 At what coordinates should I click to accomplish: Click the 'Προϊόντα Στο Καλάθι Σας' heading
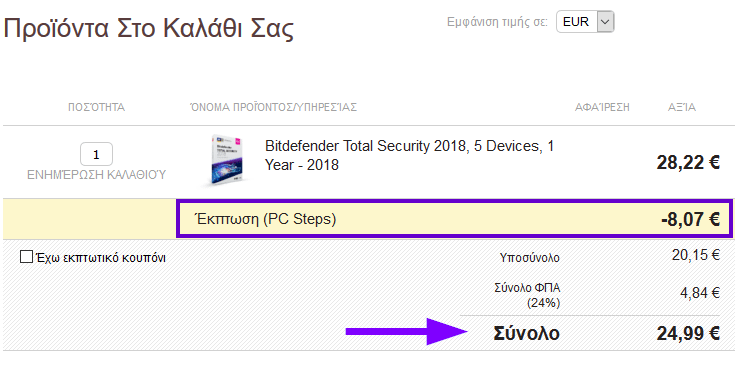click(148, 29)
